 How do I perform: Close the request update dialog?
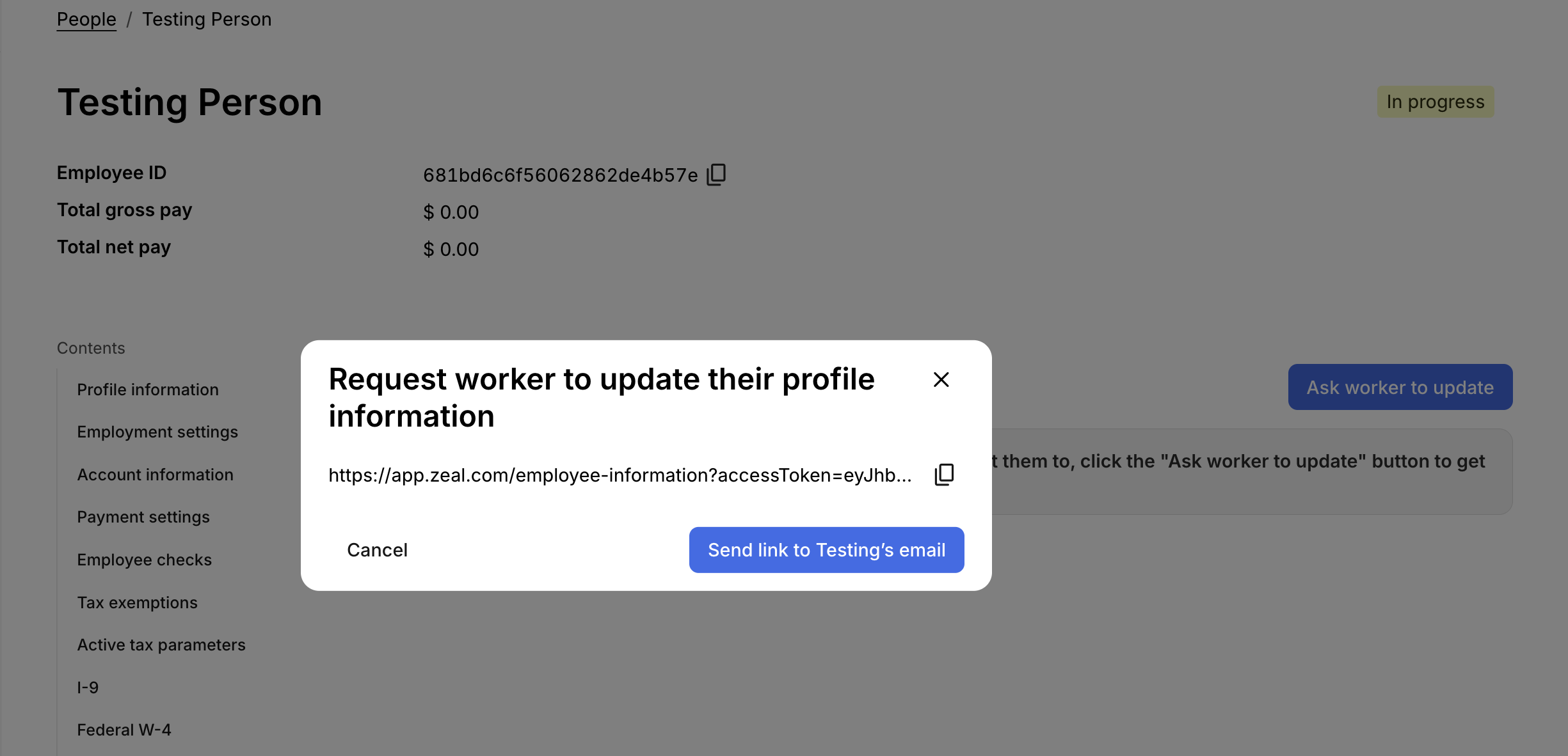pos(941,380)
